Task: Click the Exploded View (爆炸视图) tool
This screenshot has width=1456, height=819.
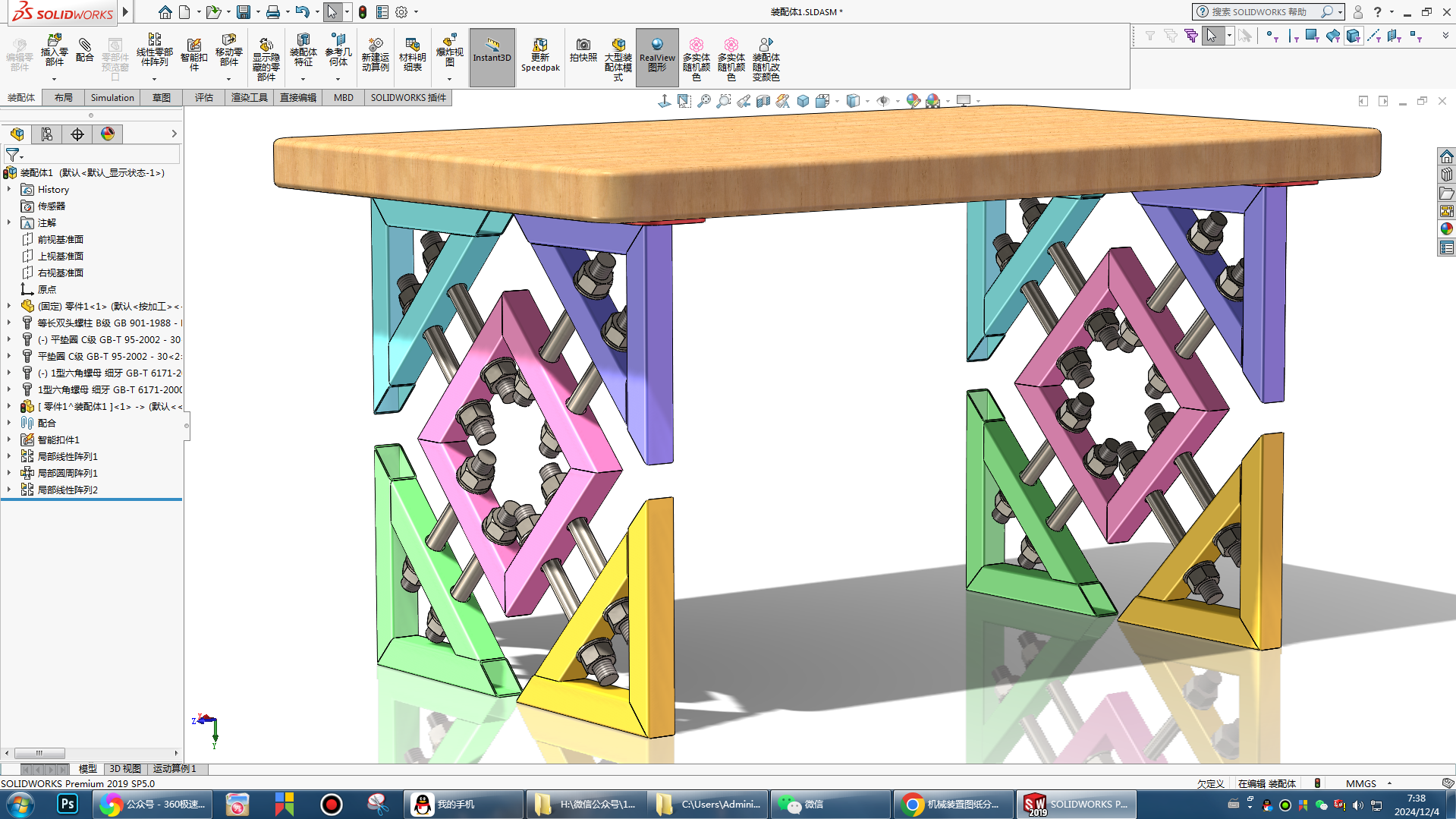Action: (x=450, y=50)
